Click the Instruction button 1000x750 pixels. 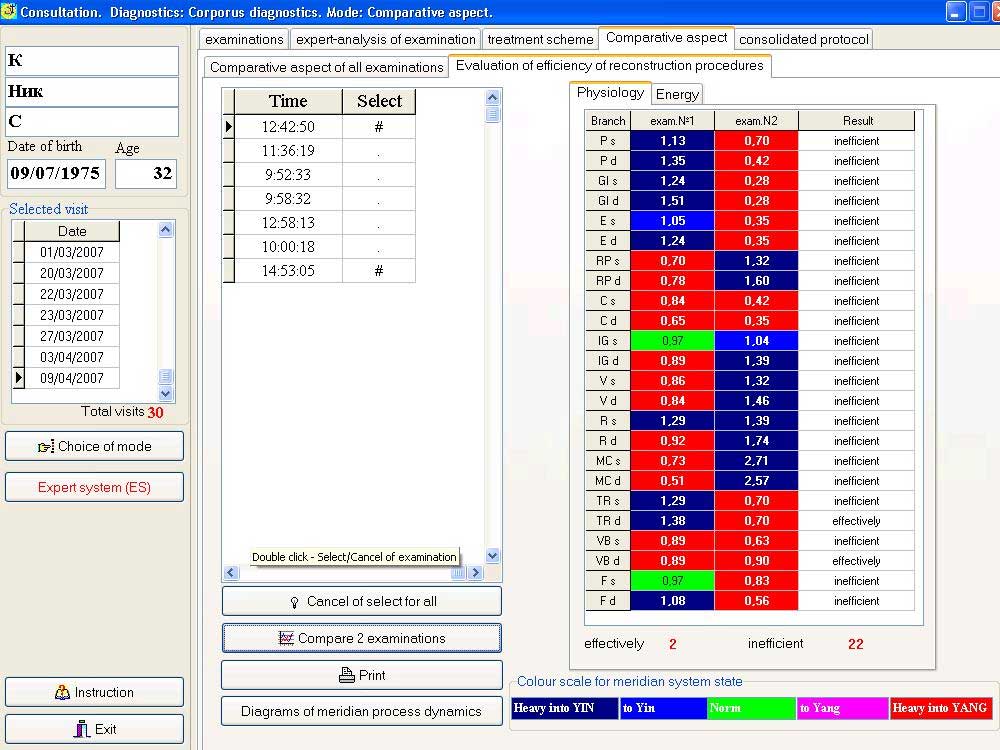click(x=94, y=693)
